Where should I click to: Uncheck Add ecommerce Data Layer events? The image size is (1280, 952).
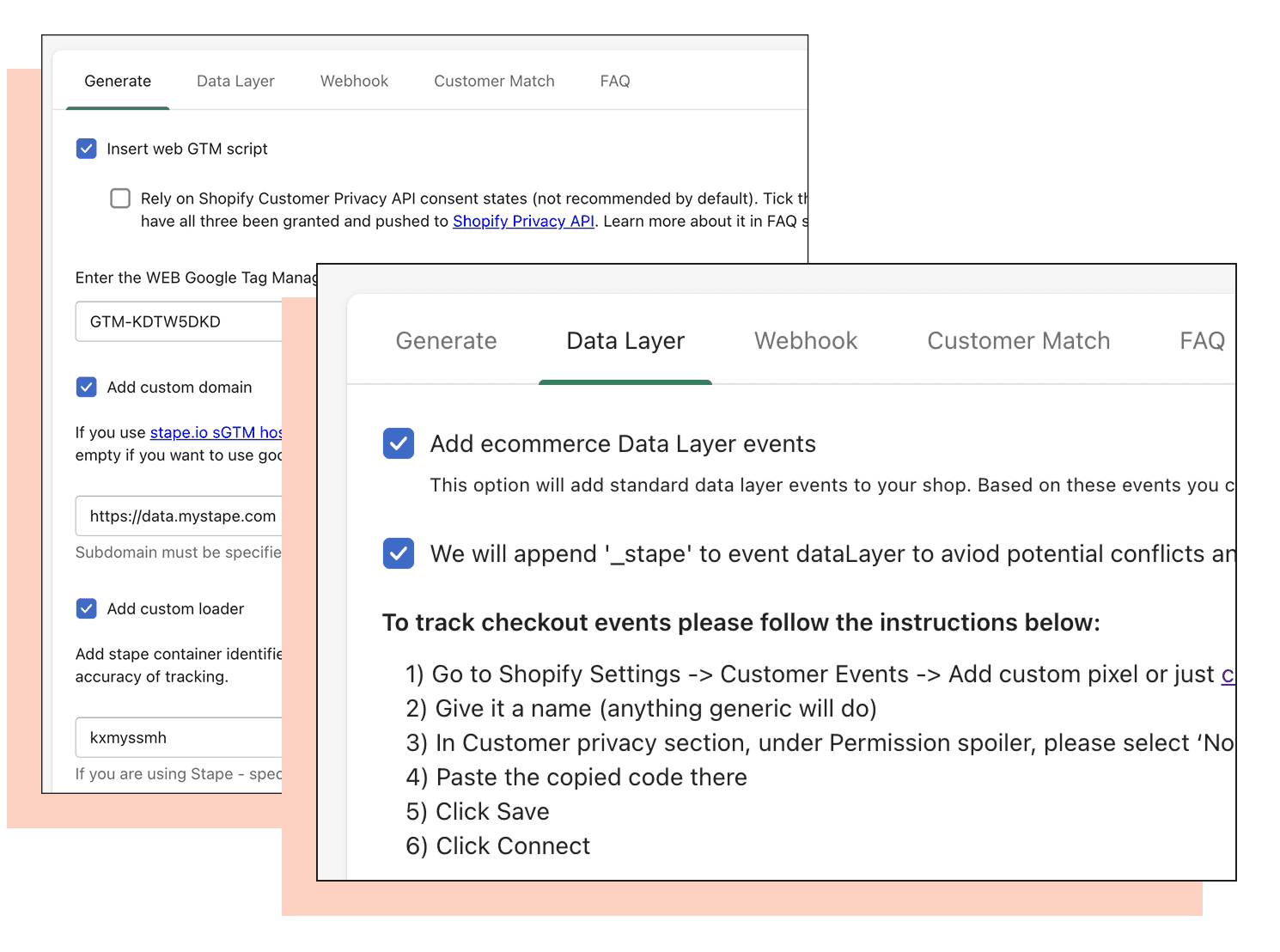tap(399, 443)
